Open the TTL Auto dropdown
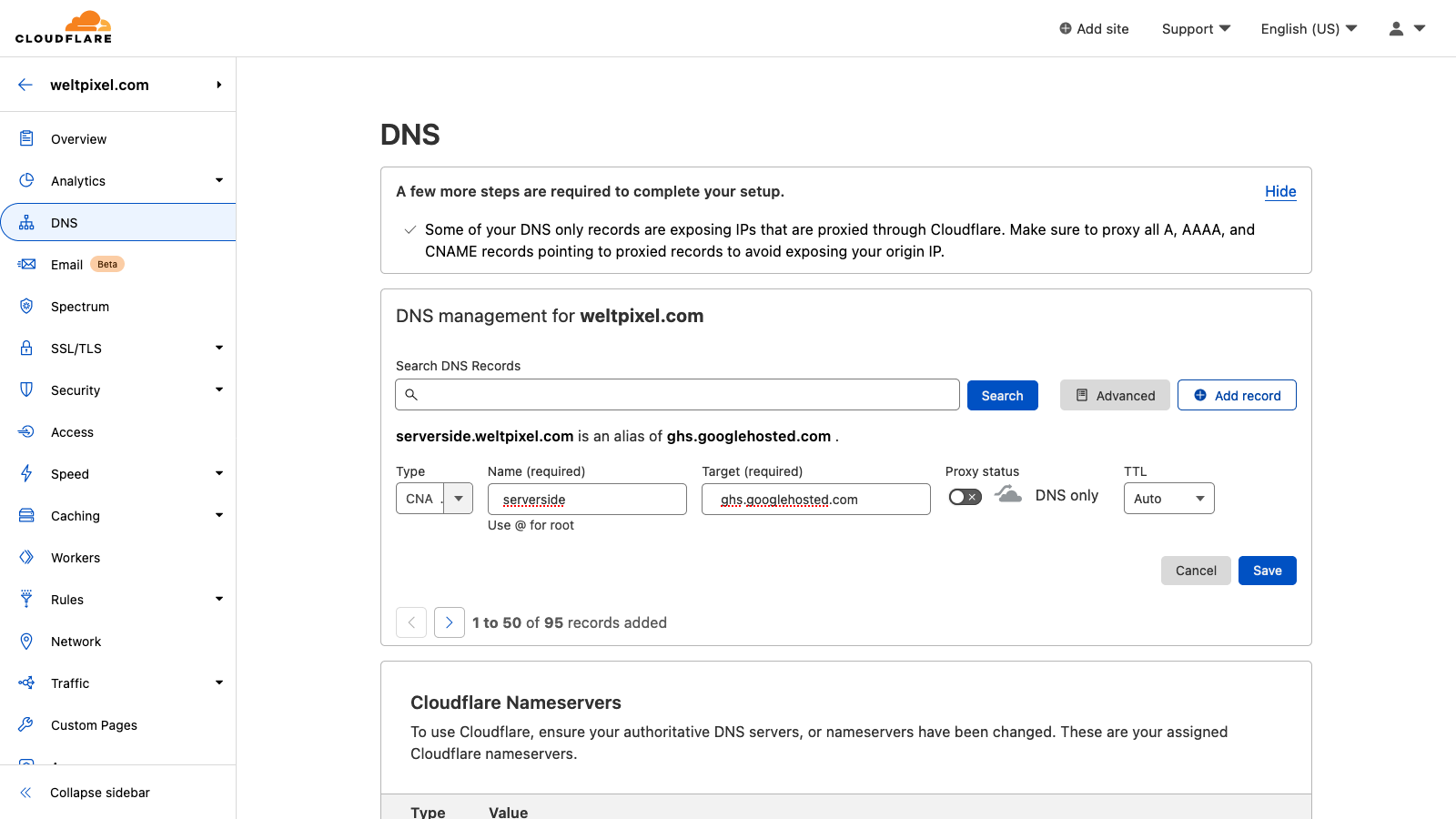 (x=1168, y=499)
